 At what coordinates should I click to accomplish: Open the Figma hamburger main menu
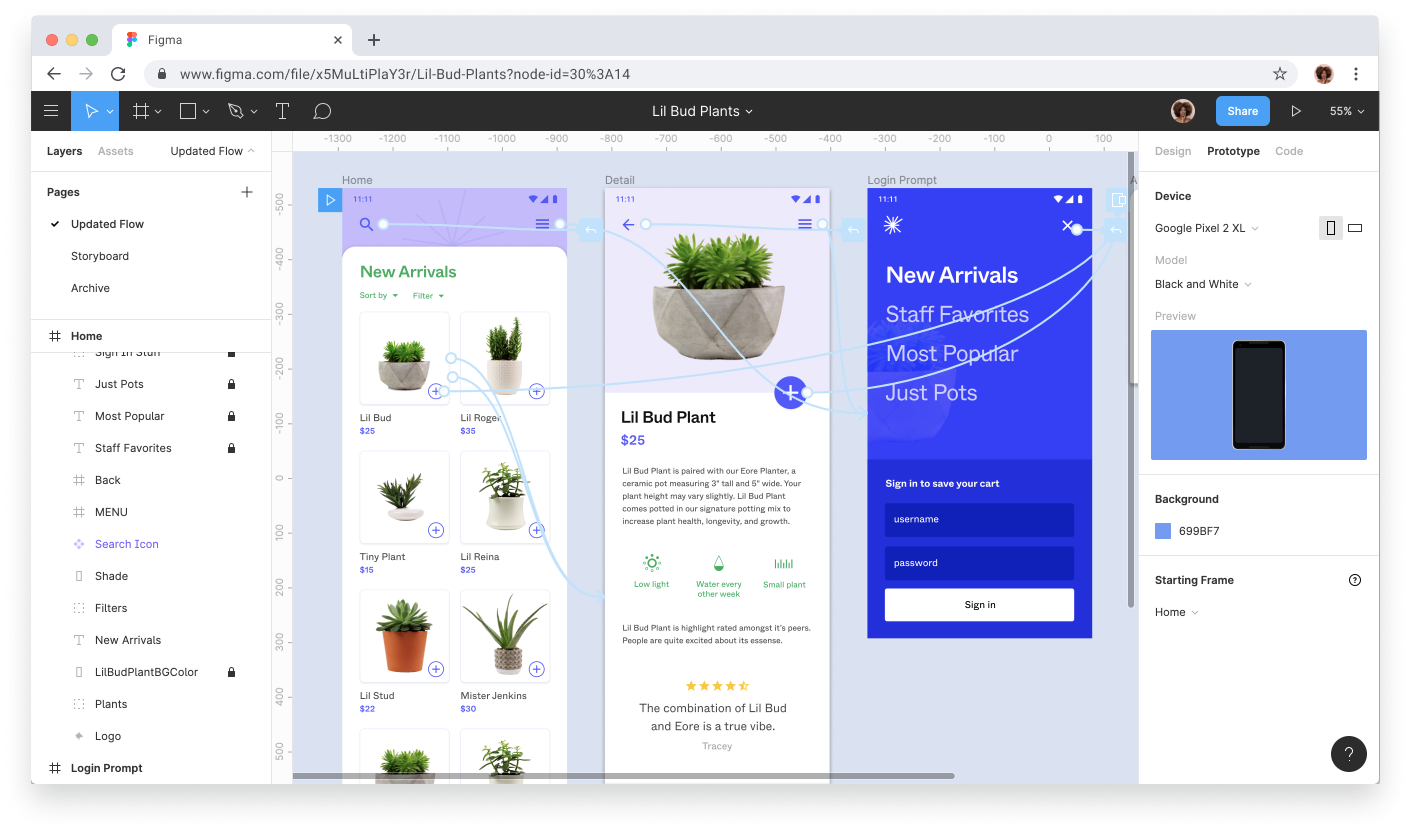pyautogui.click(x=51, y=111)
